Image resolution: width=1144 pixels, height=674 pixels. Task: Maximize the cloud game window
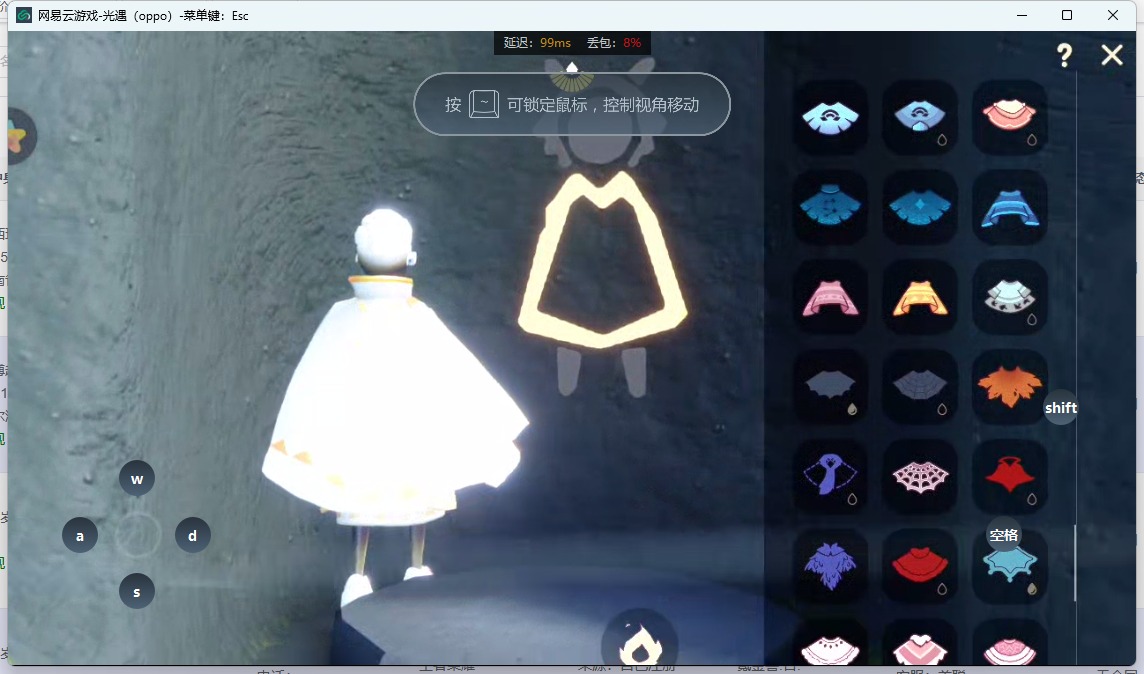click(1067, 15)
